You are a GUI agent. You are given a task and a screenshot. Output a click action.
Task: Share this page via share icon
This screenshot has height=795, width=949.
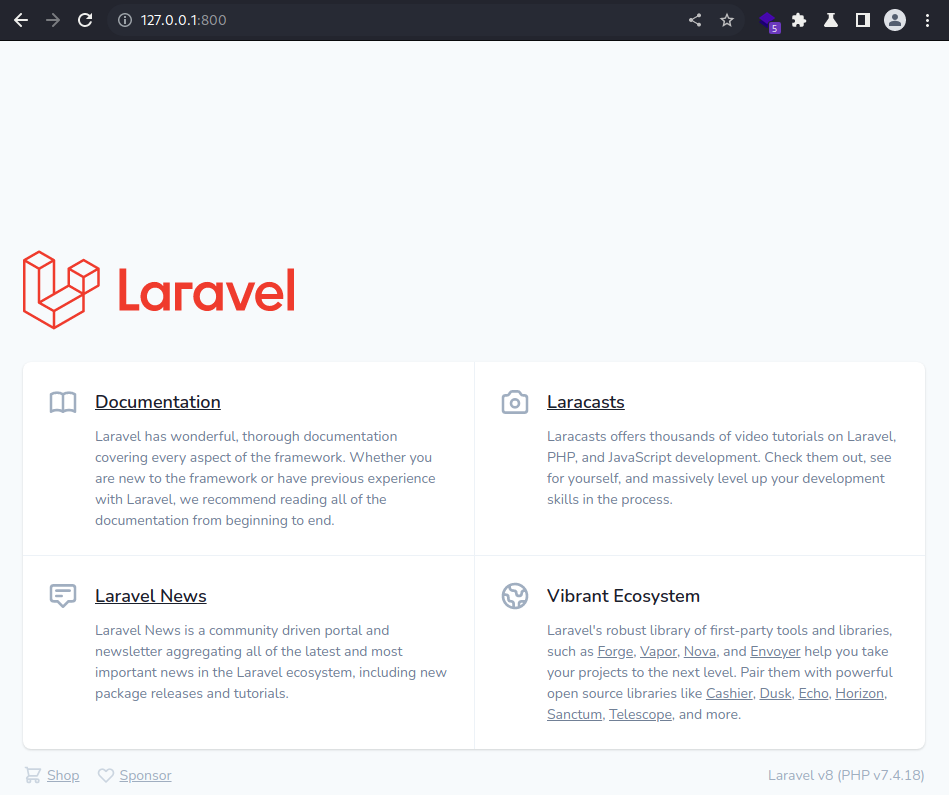click(x=695, y=20)
